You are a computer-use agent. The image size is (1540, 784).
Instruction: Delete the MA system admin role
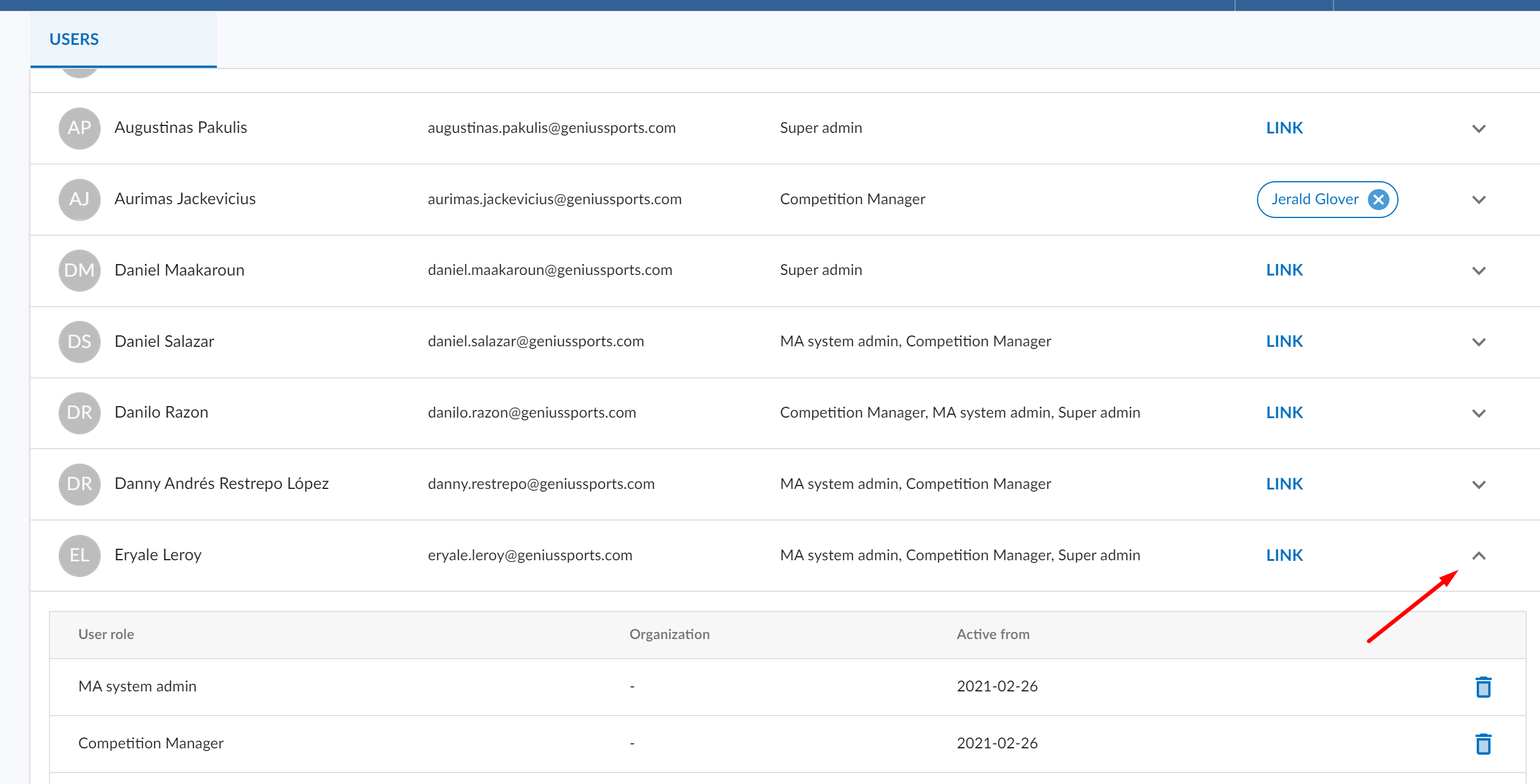pyautogui.click(x=1482, y=687)
